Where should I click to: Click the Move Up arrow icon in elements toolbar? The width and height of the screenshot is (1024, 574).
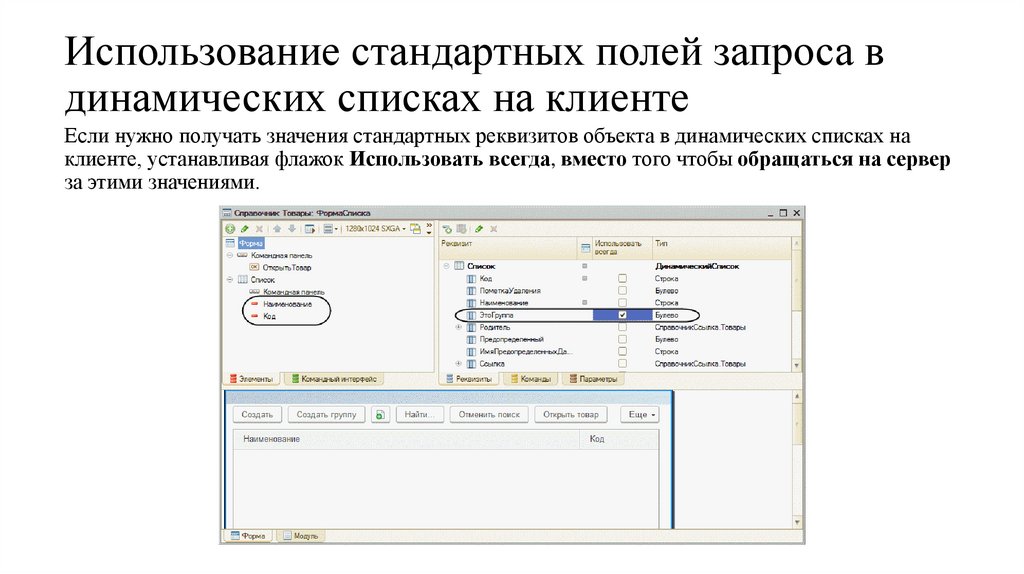277,229
